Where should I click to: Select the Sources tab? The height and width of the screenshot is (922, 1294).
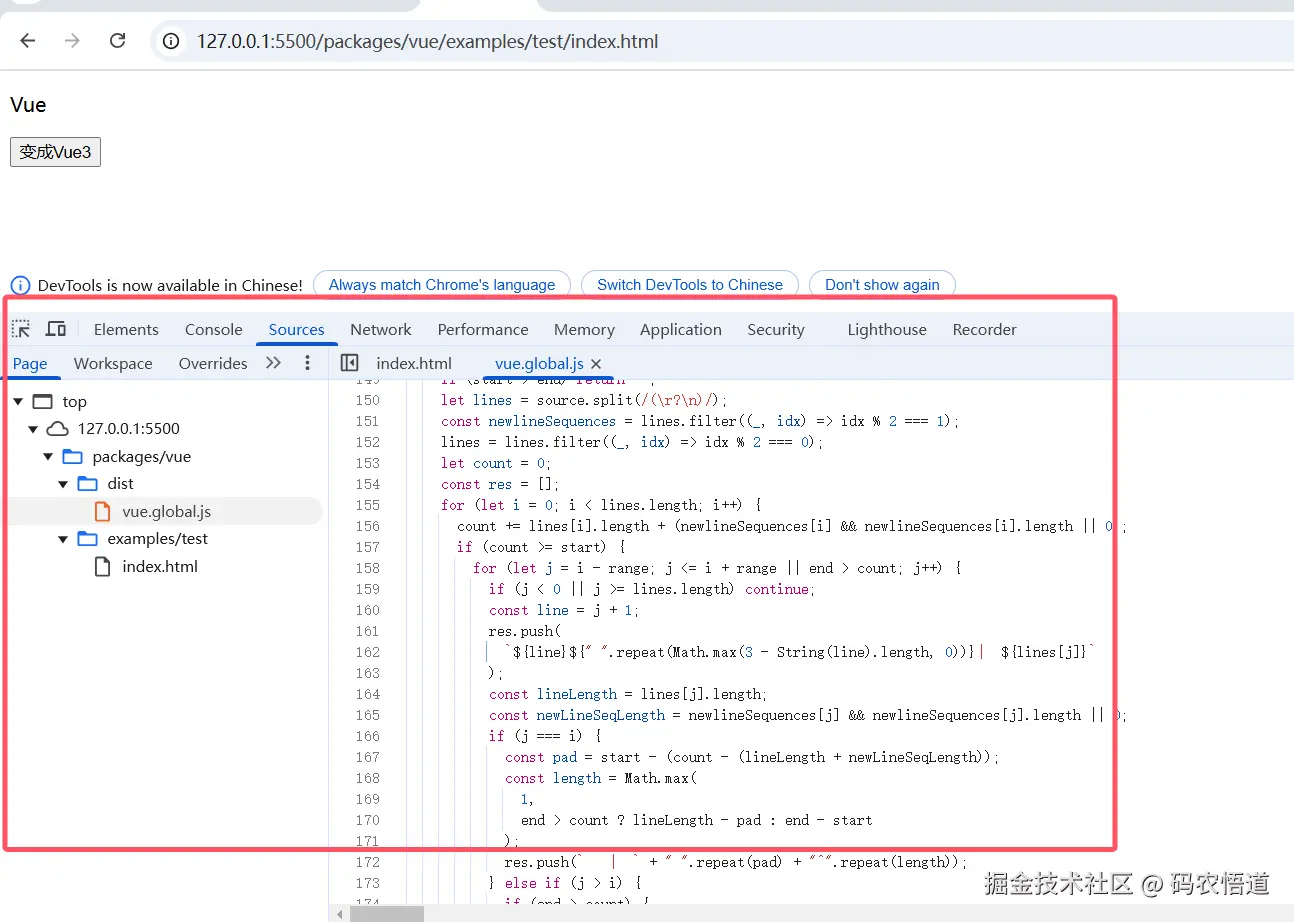pos(296,330)
